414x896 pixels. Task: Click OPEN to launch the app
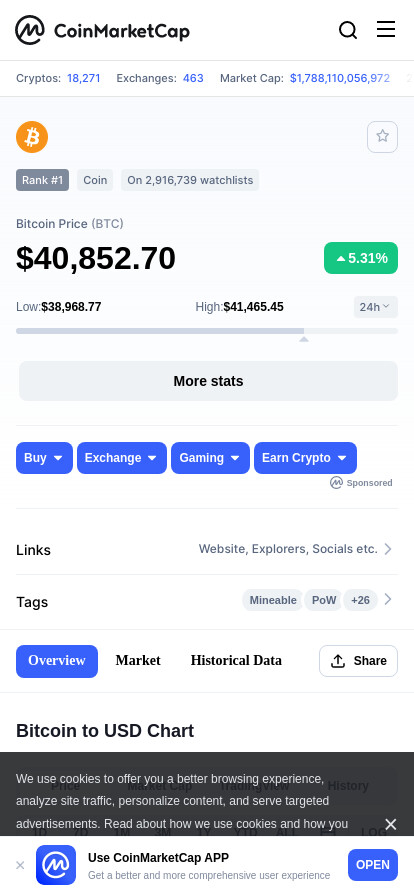(x=373, y=865)
